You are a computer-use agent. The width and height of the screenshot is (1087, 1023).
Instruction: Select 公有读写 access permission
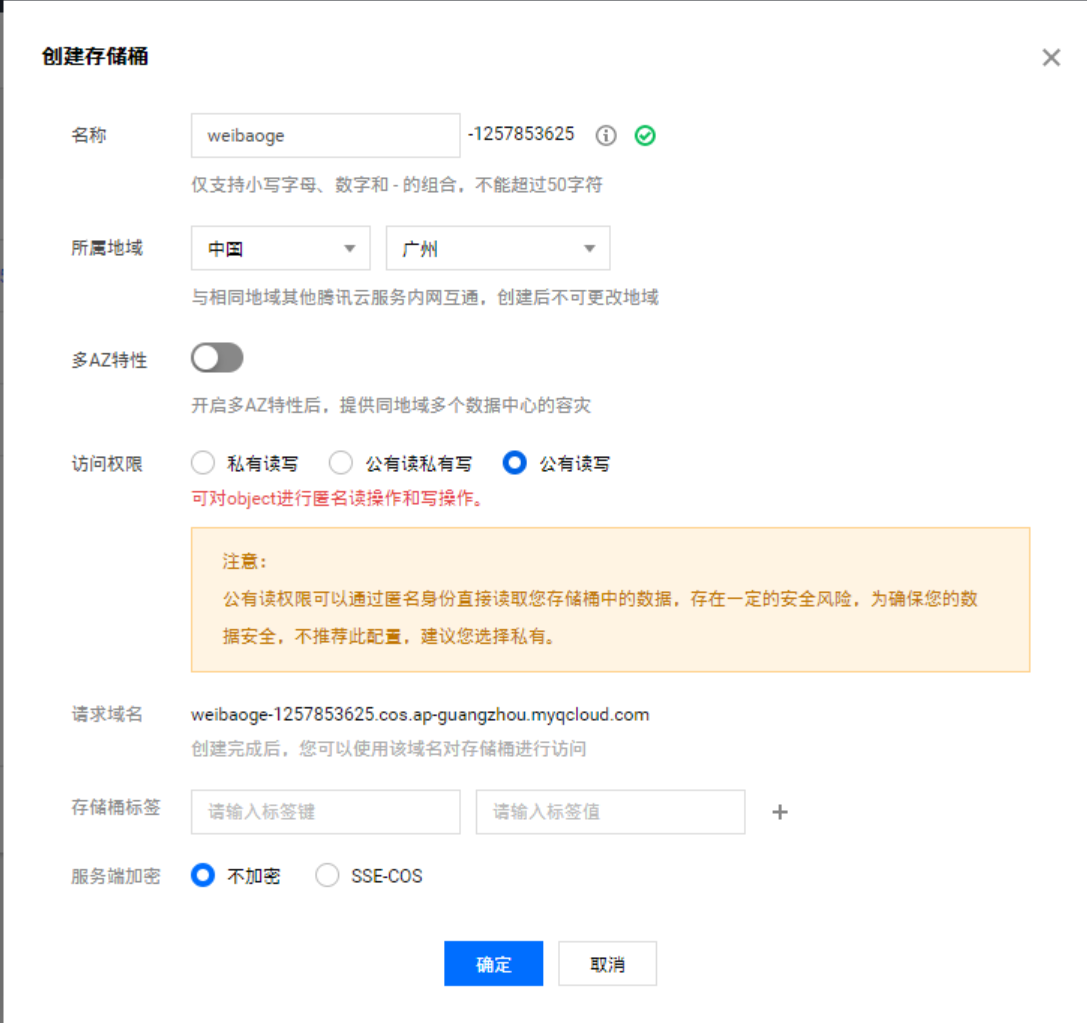coord(515,463)
